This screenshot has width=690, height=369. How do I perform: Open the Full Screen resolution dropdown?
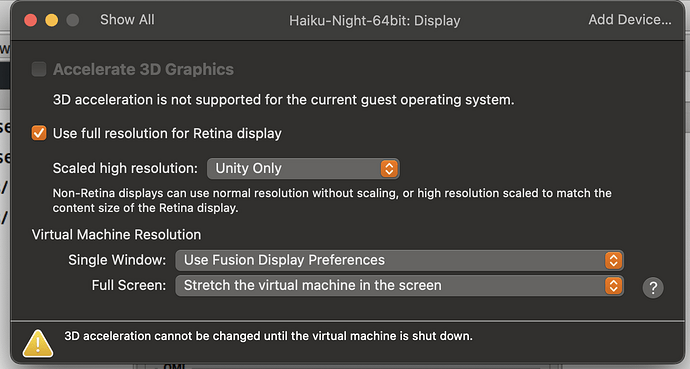click(x=400, y=286)
